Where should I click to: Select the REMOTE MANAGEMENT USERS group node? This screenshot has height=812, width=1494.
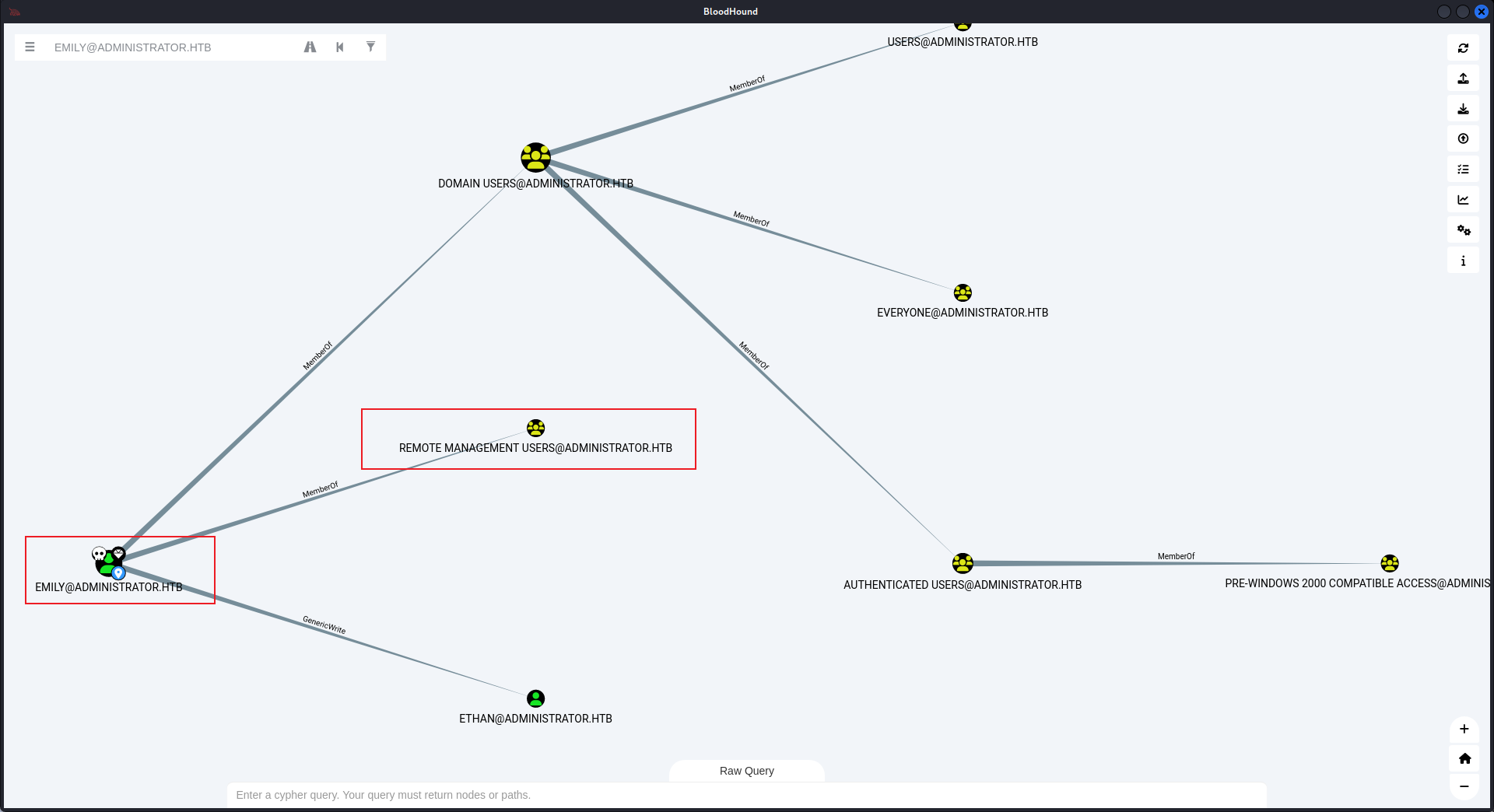[x=535, y=428]
